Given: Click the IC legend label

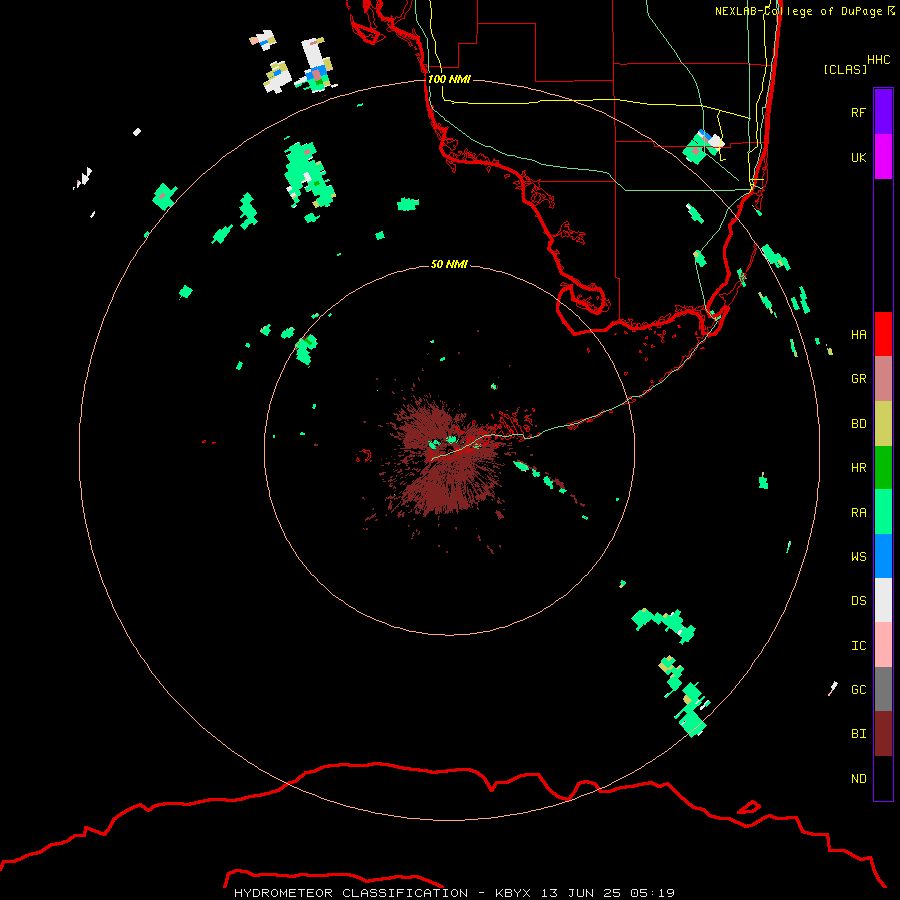Looking at the screenshot, I should pos(859,646).
